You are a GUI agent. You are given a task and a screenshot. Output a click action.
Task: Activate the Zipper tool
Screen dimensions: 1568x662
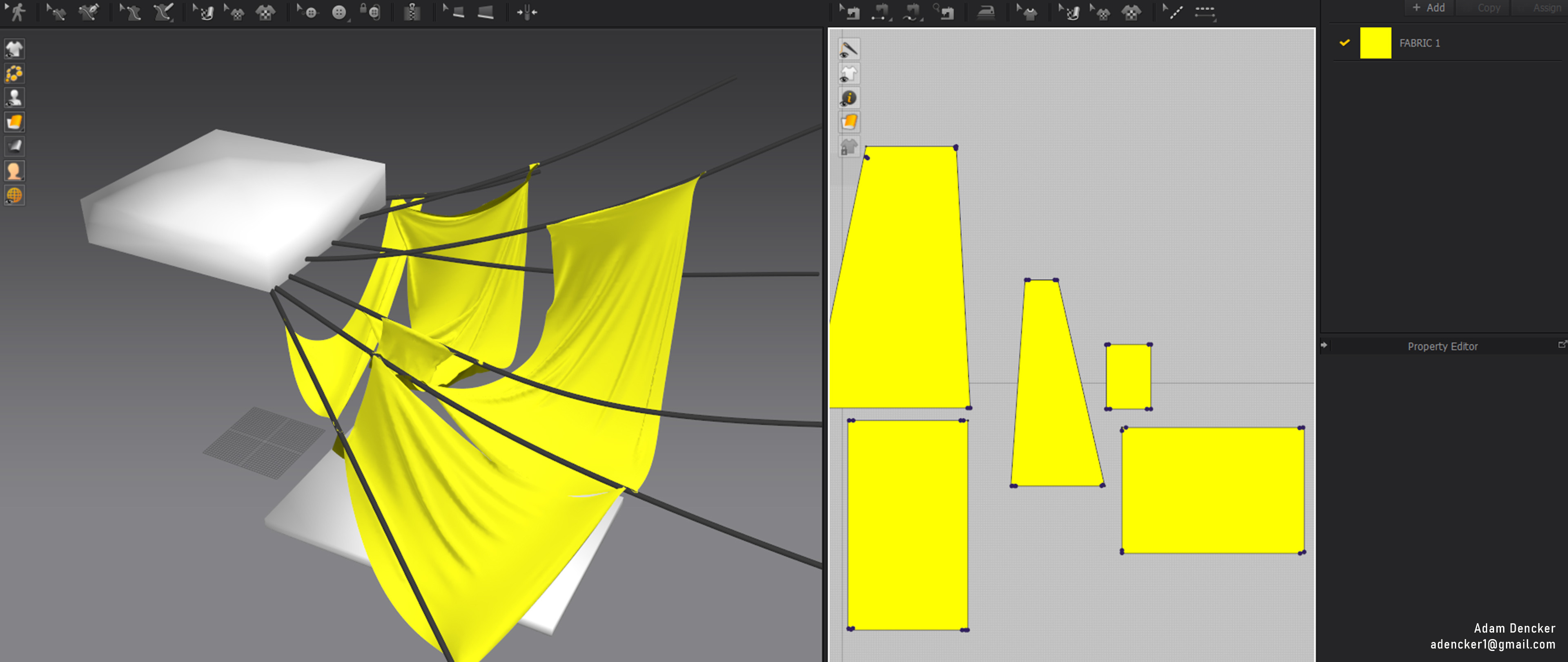tap(412, 11)
